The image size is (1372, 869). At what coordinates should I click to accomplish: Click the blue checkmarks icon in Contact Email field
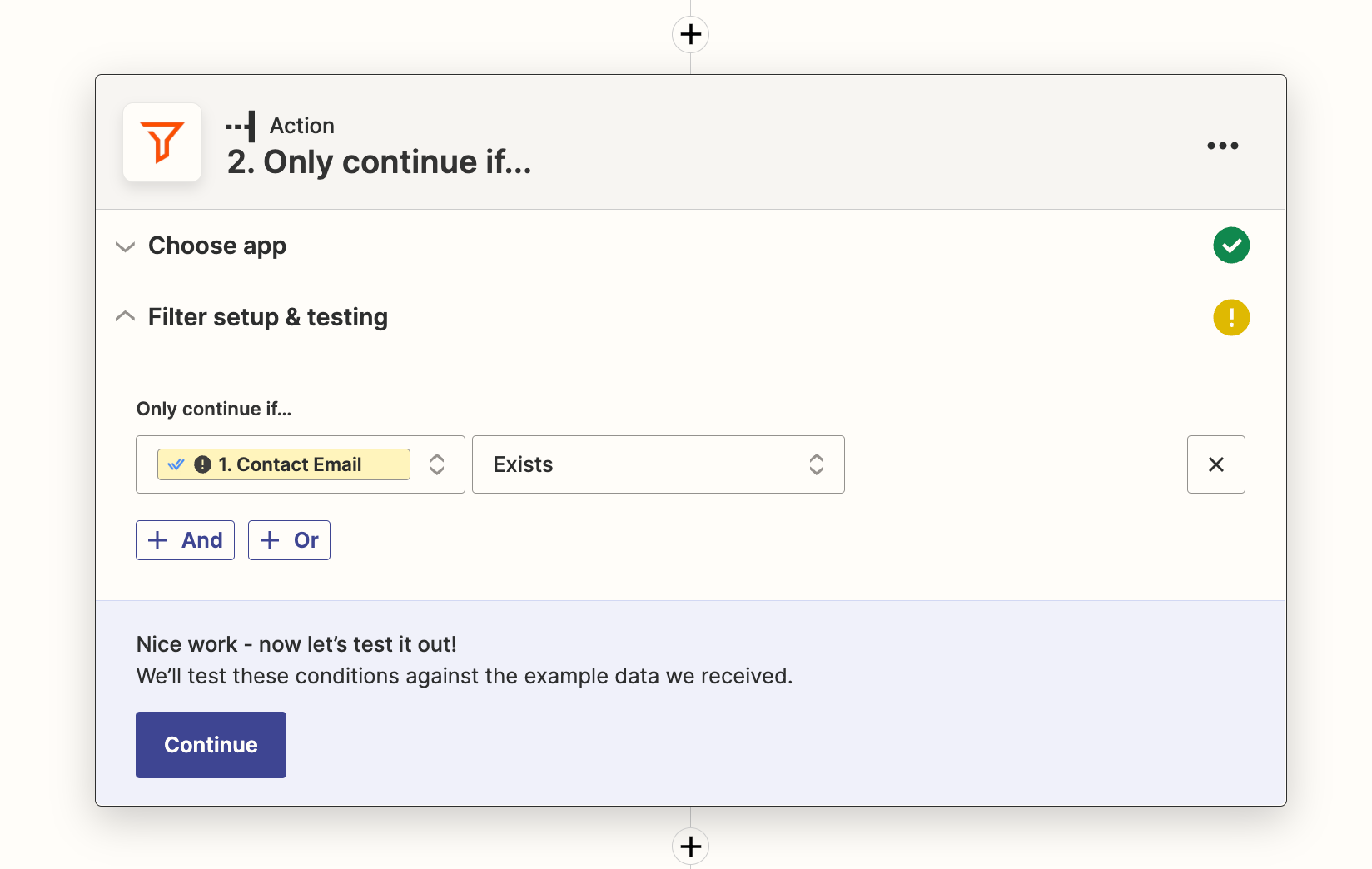point(176,464)
